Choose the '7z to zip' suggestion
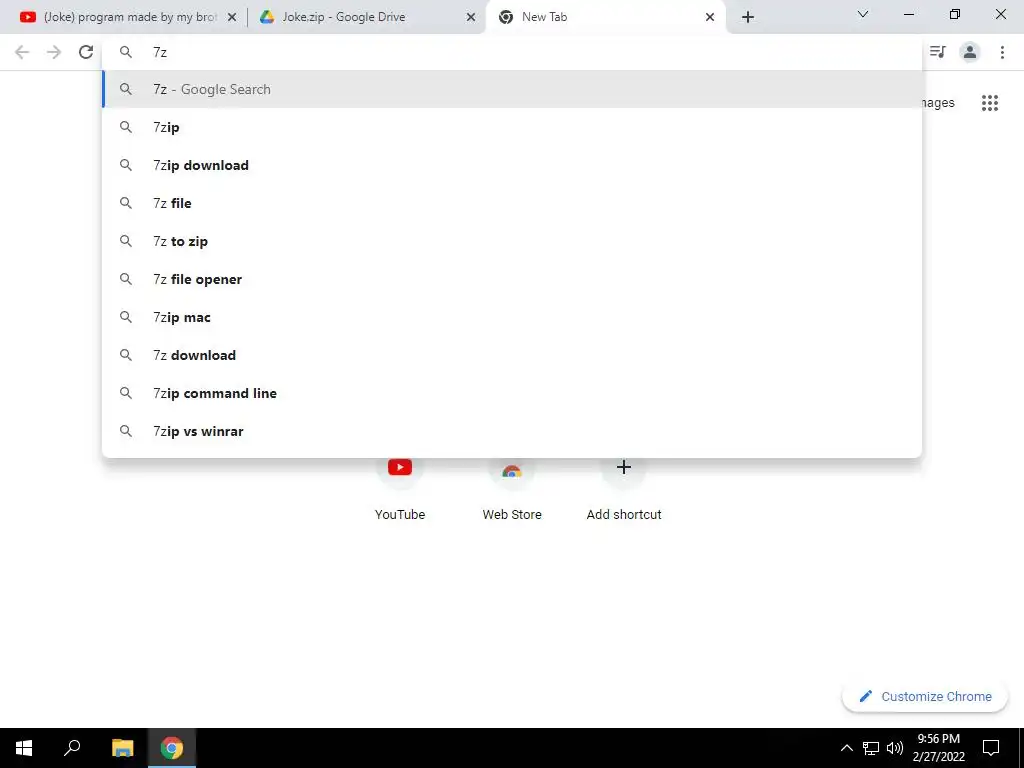This screenshot has width=1024, height=768. pyautogui.click(x=512, y=241)
